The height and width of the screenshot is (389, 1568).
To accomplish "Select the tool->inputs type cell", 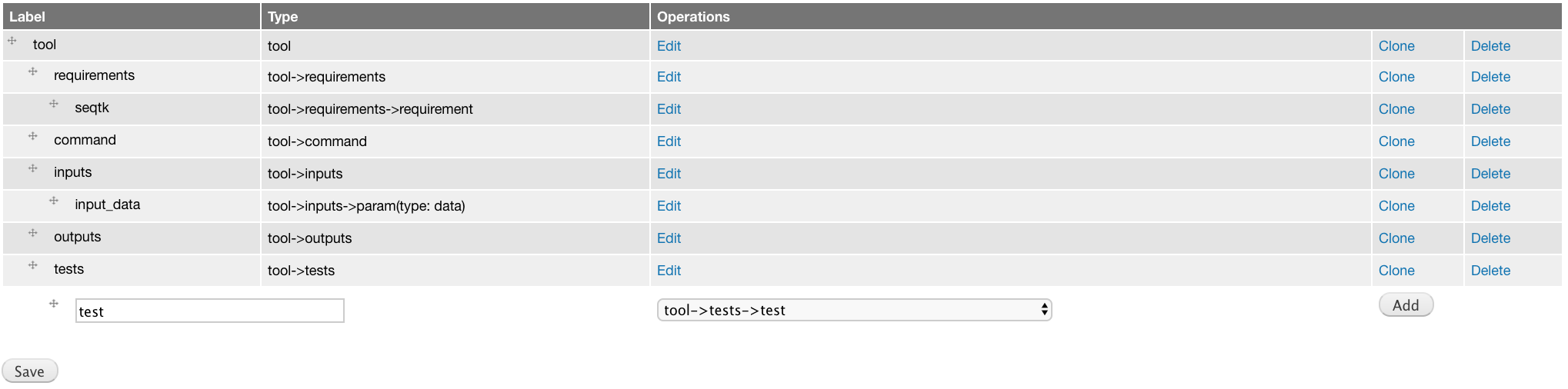I will click(455, 174).
